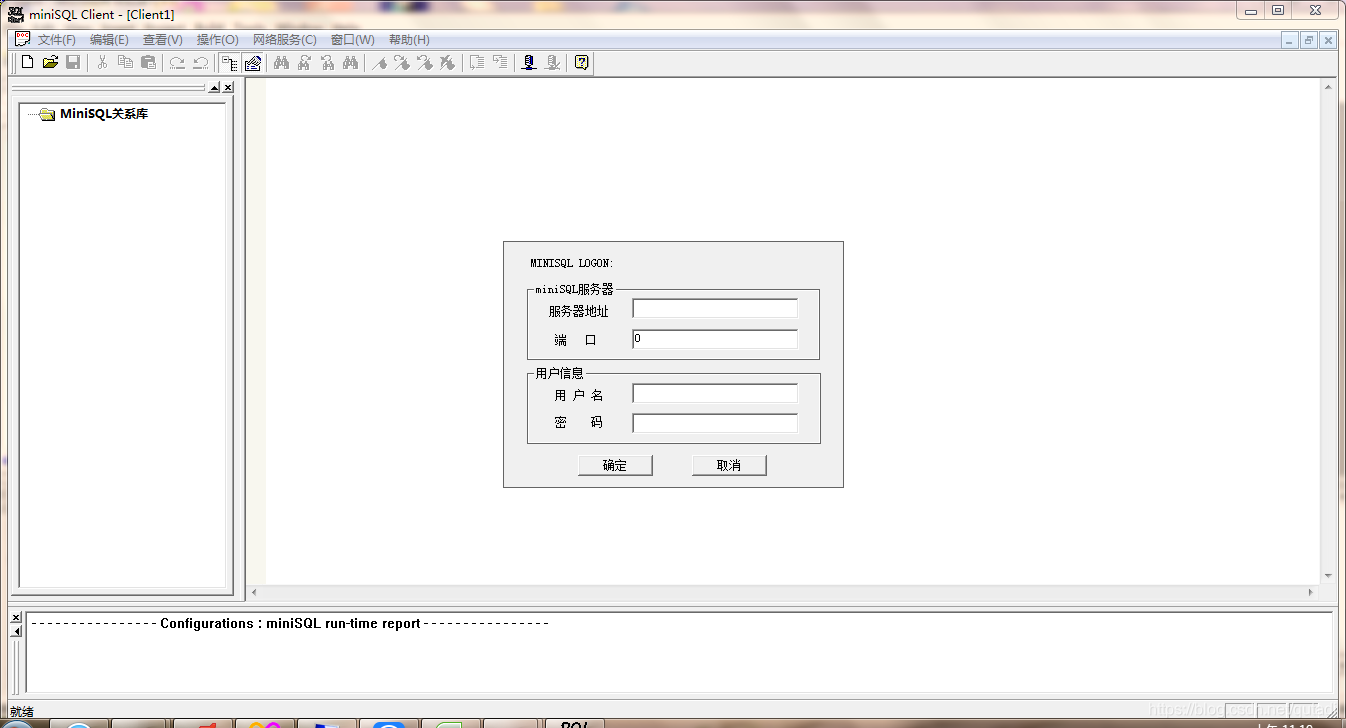Open the 操作(O) menu
The width and height of the screenshot is (1346, 728).
(x=217, y=40)
